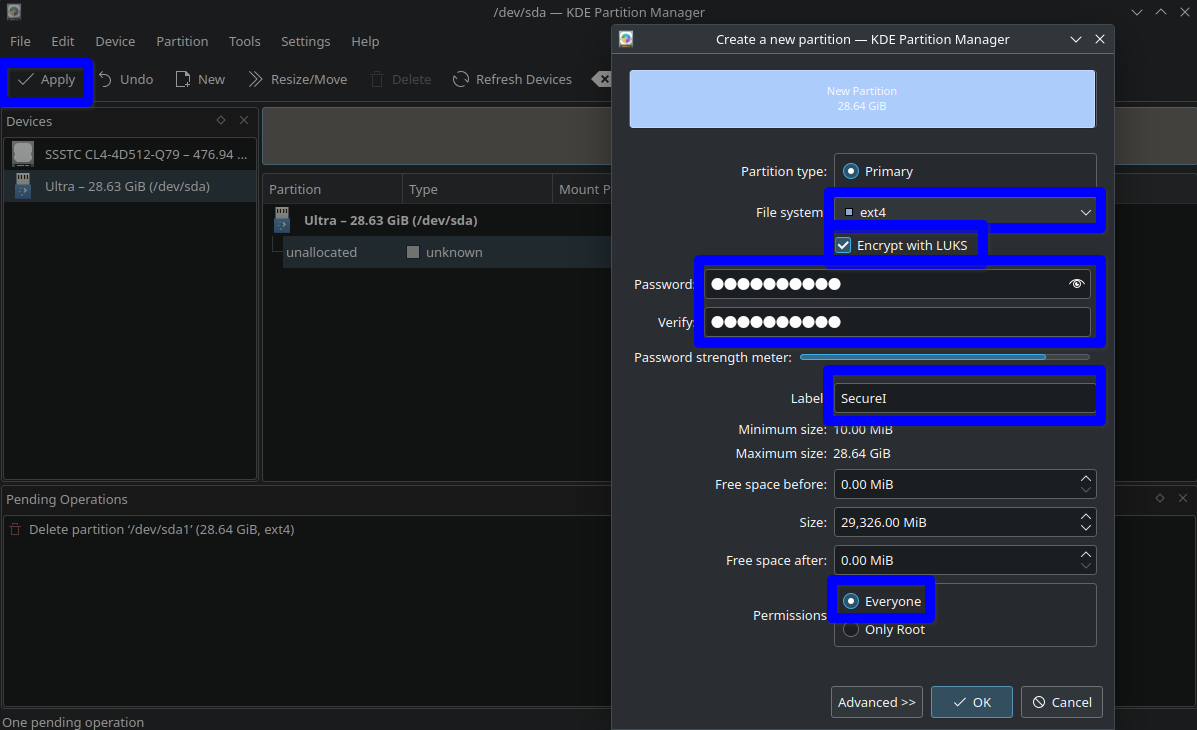Cancel the new partition dialog

[1062, 703]
